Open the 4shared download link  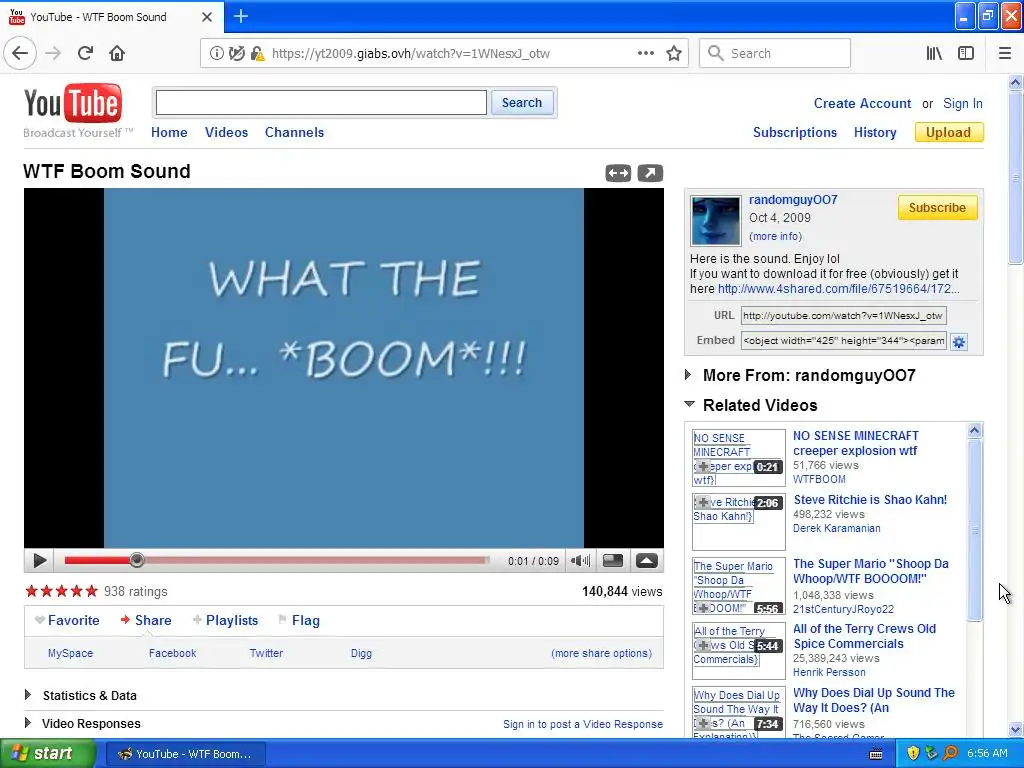tap(839, 289)
